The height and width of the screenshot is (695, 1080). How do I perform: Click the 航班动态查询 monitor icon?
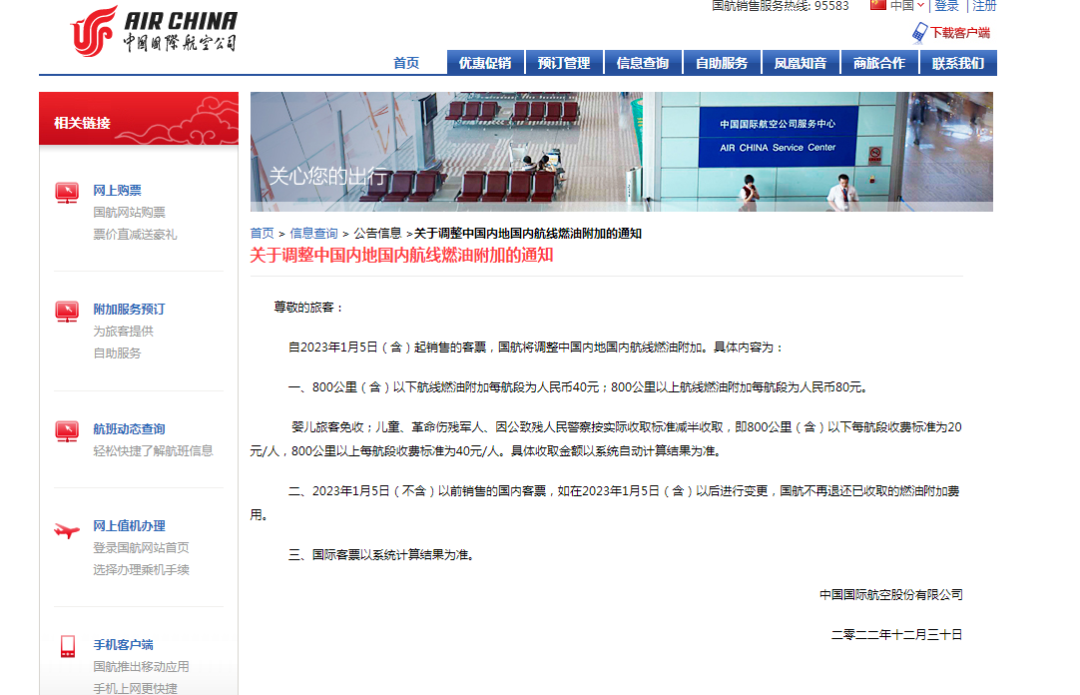point(67,431)
